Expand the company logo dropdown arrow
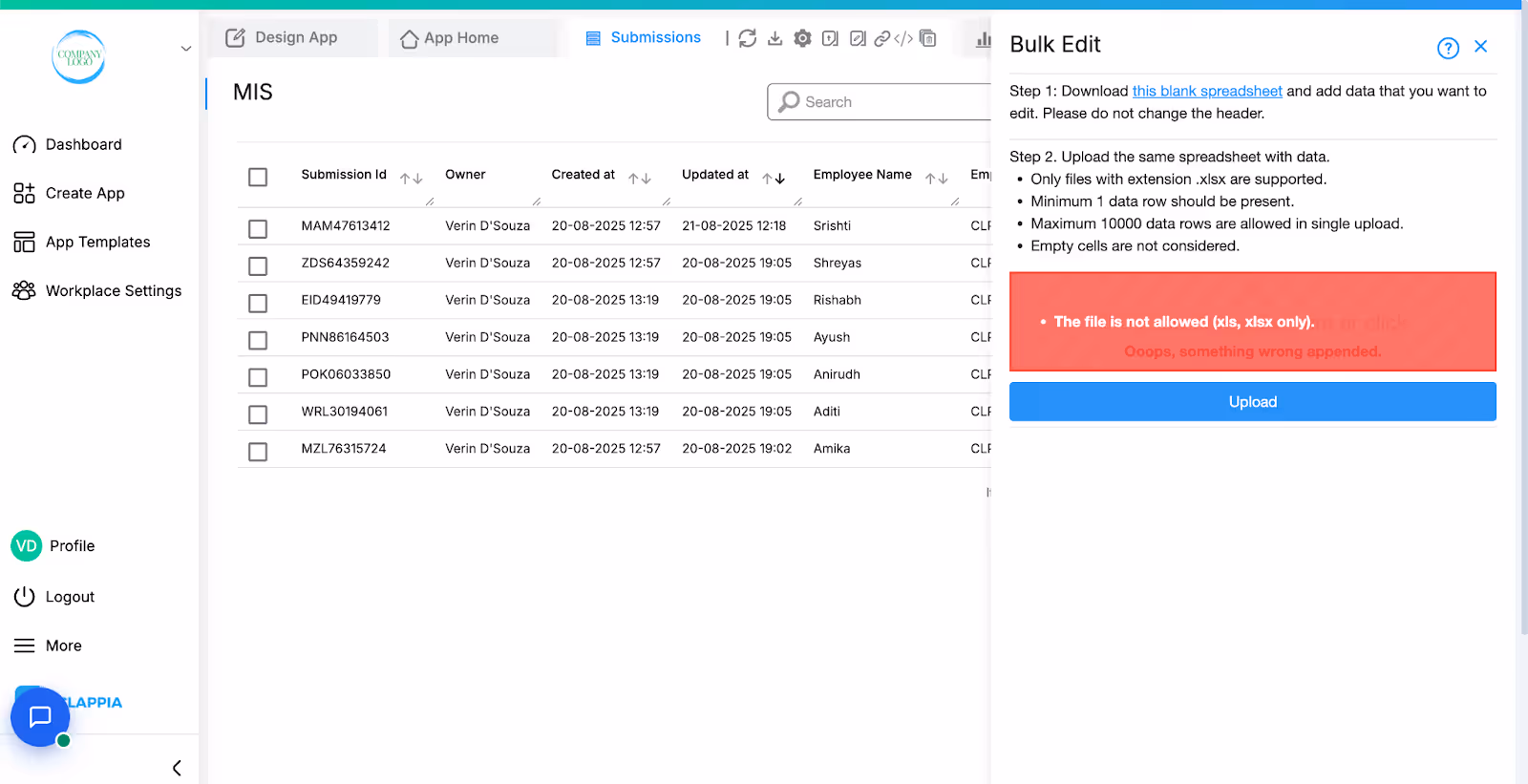 click(x=186, y=49)
